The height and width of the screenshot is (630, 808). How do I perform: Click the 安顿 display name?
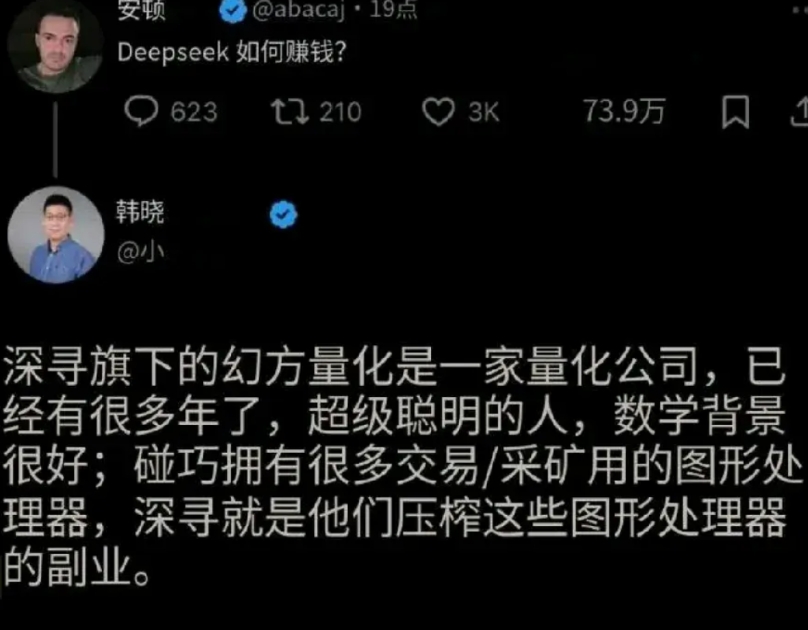click(141, 10)
